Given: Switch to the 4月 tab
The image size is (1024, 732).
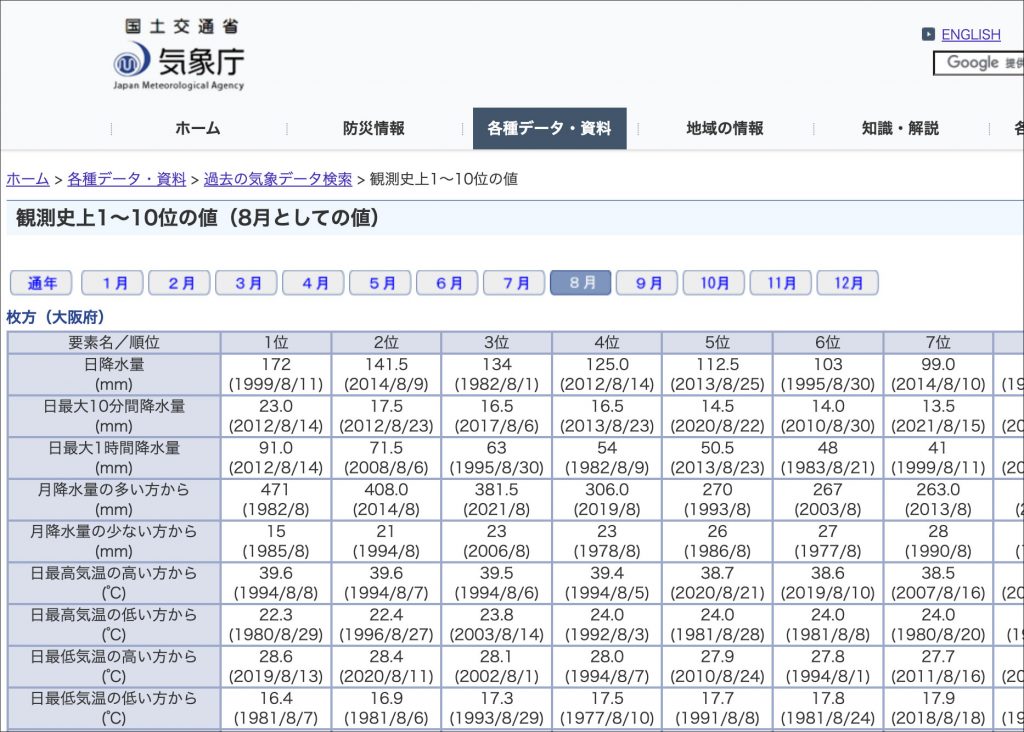Looking at the screenshot, I should (x=313, y=283).
